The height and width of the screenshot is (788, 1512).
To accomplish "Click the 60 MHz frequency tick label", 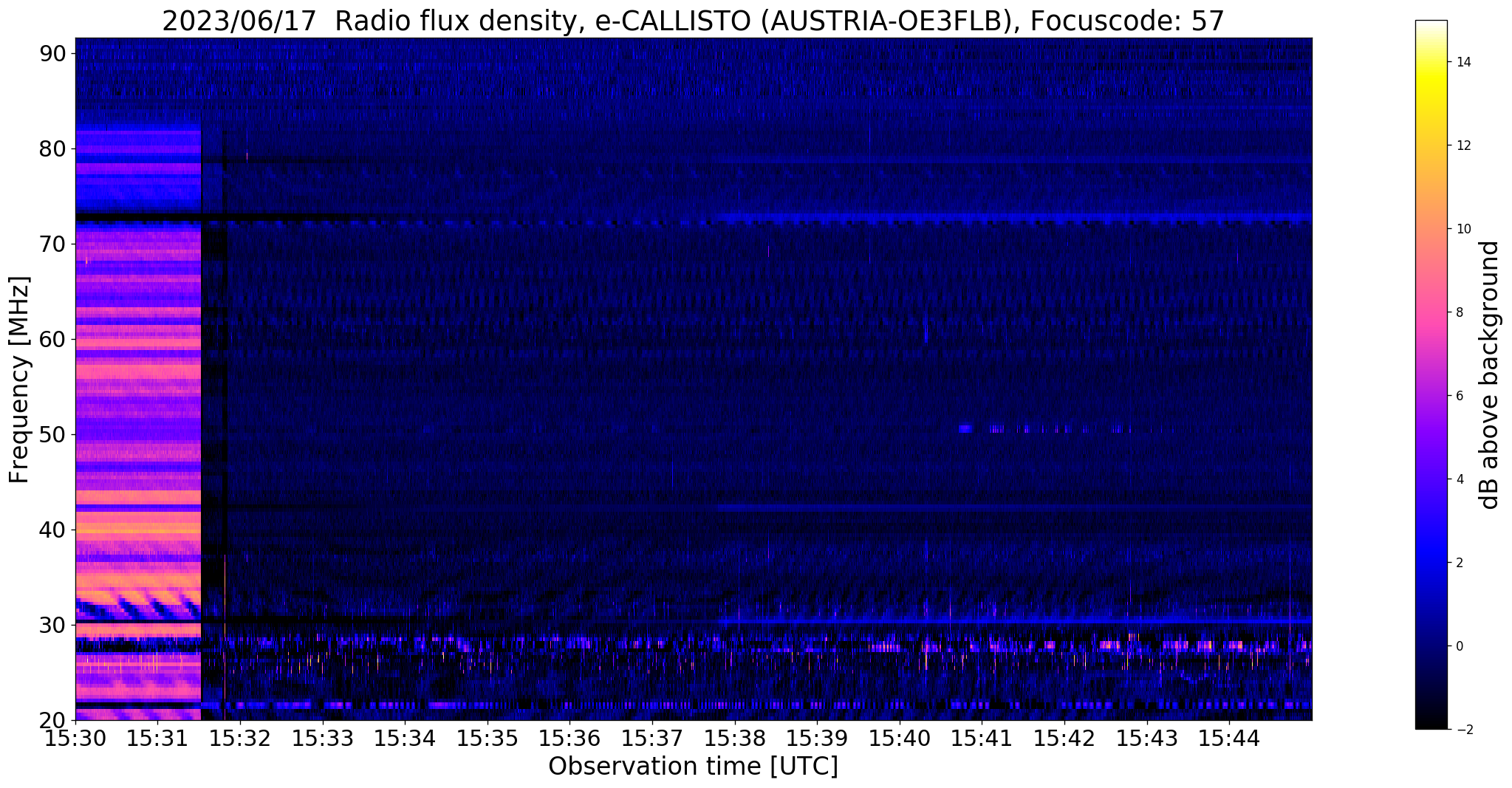I will point(53,339).
